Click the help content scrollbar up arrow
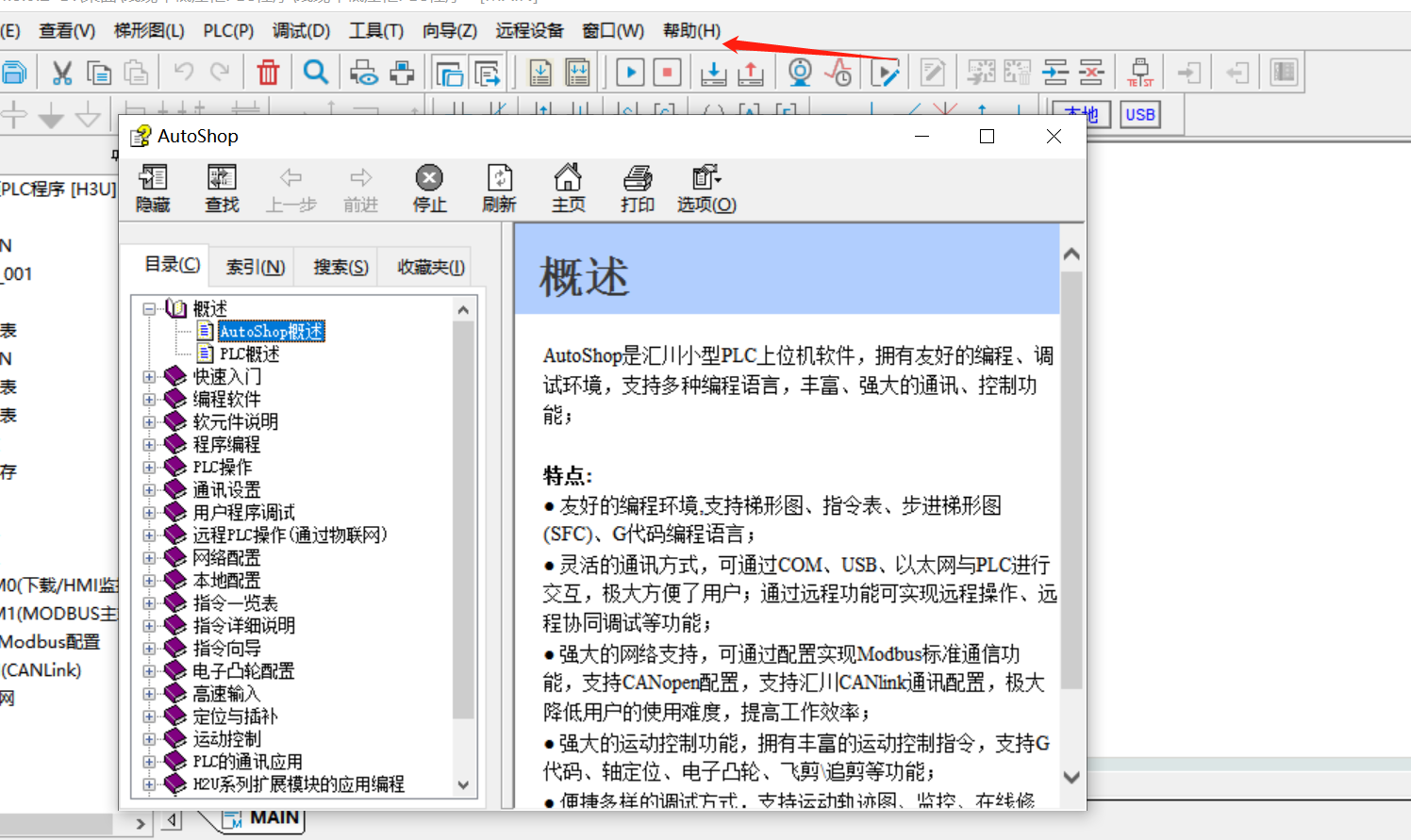This screenshot has height=840, width=1411. pyautogui.click(x=1071, y=254)
